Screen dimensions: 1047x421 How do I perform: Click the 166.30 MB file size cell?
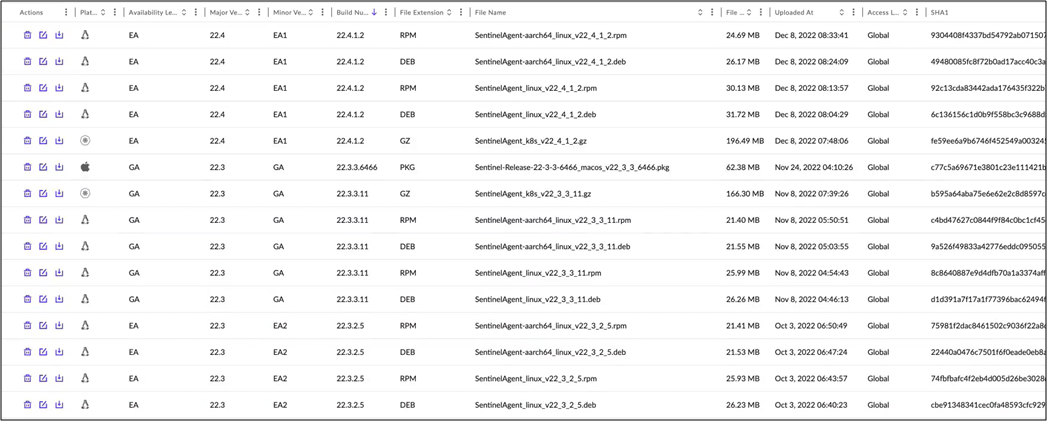tap(745, 194)
